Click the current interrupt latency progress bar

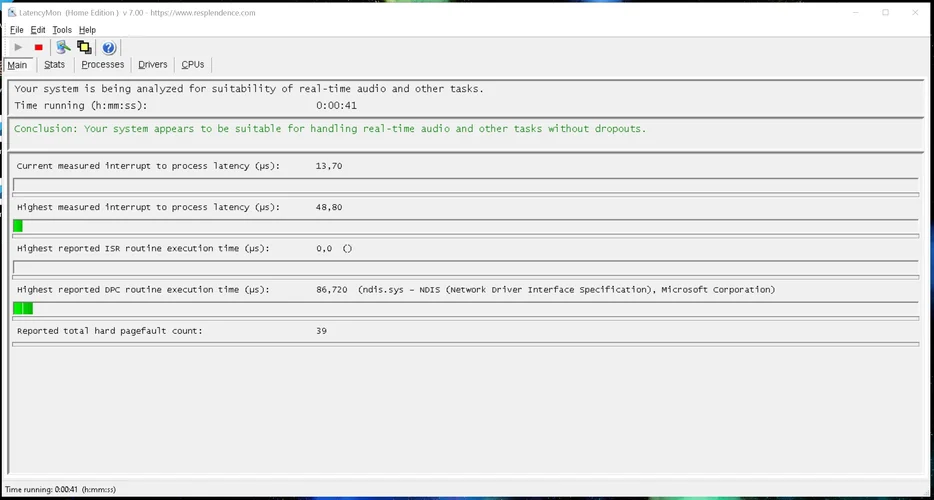coord(465,185)
